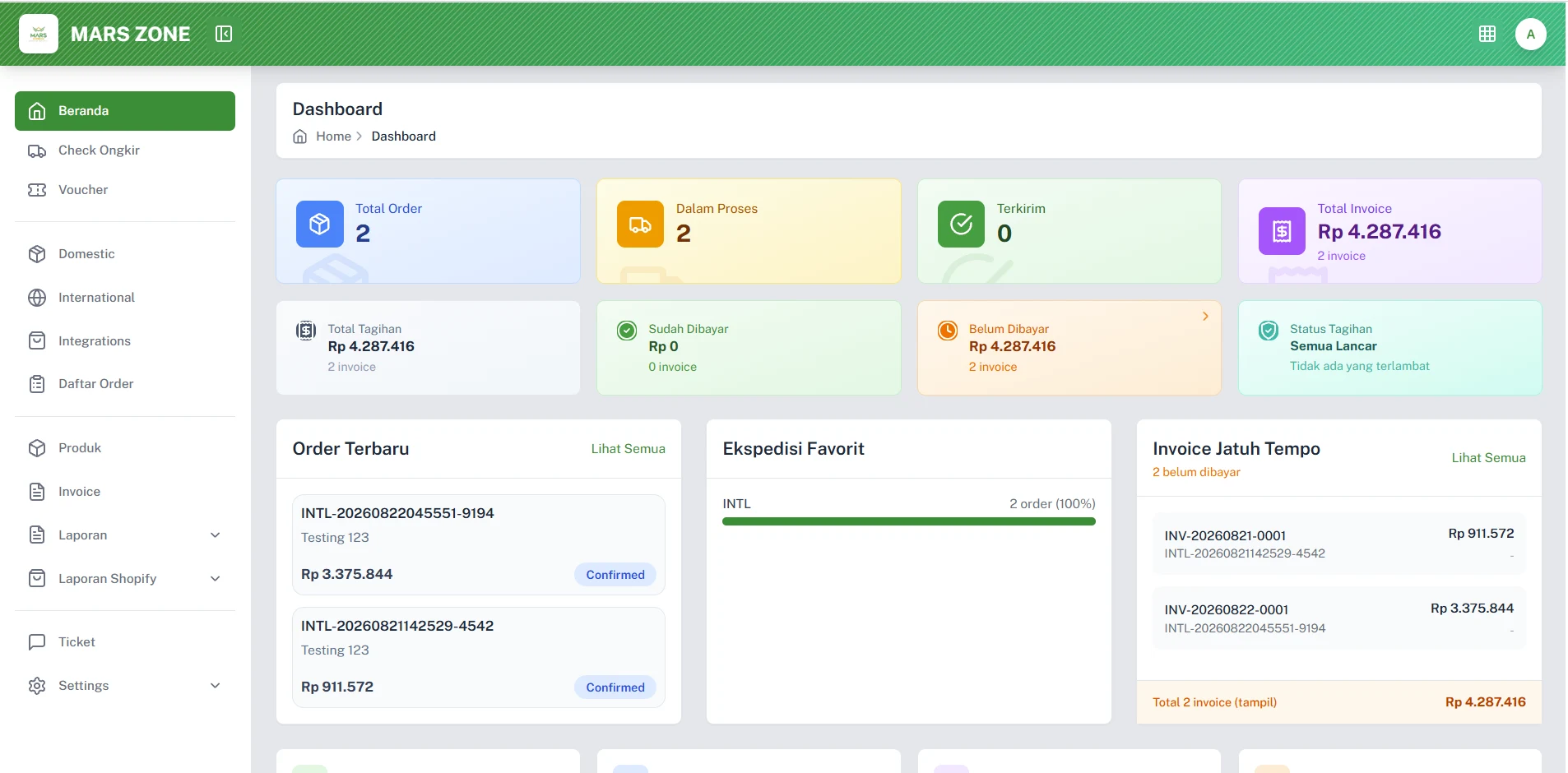1568x773 pixels.
Task: Open order INTL-20260822045551-9194 card
Action: tap(479, 544)
